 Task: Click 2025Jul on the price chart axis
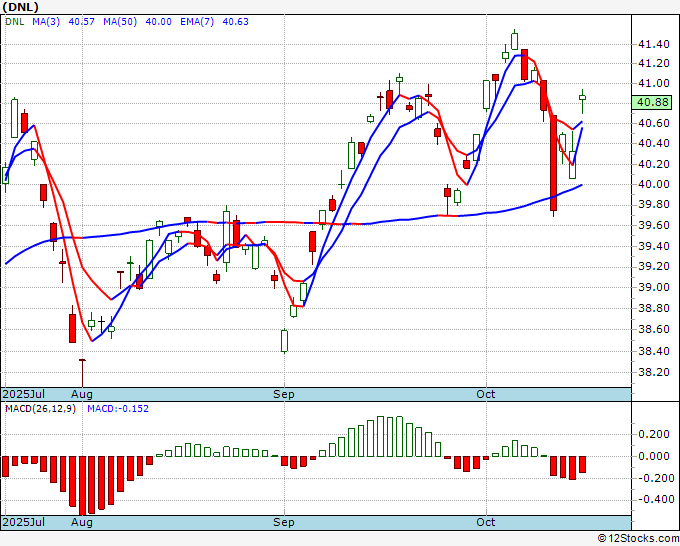click(23, 394)
